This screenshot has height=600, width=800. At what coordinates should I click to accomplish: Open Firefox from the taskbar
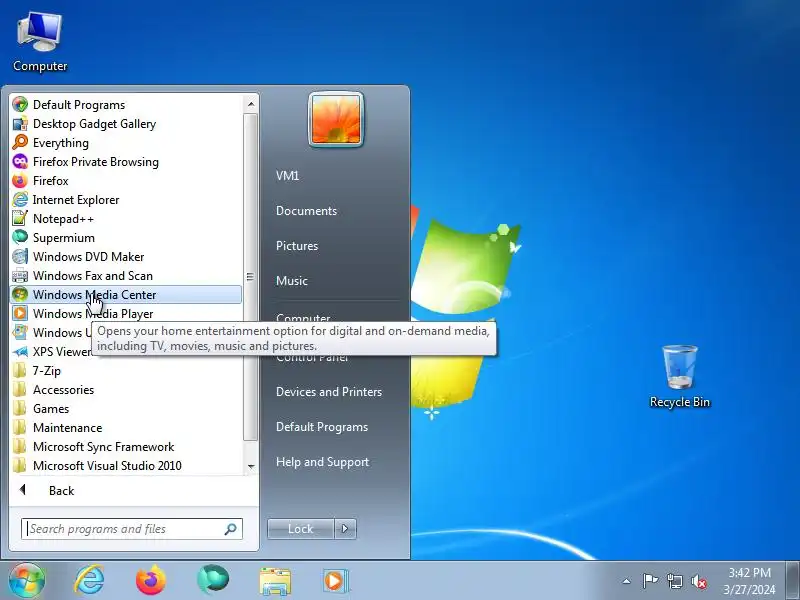[x=151, y=580]
